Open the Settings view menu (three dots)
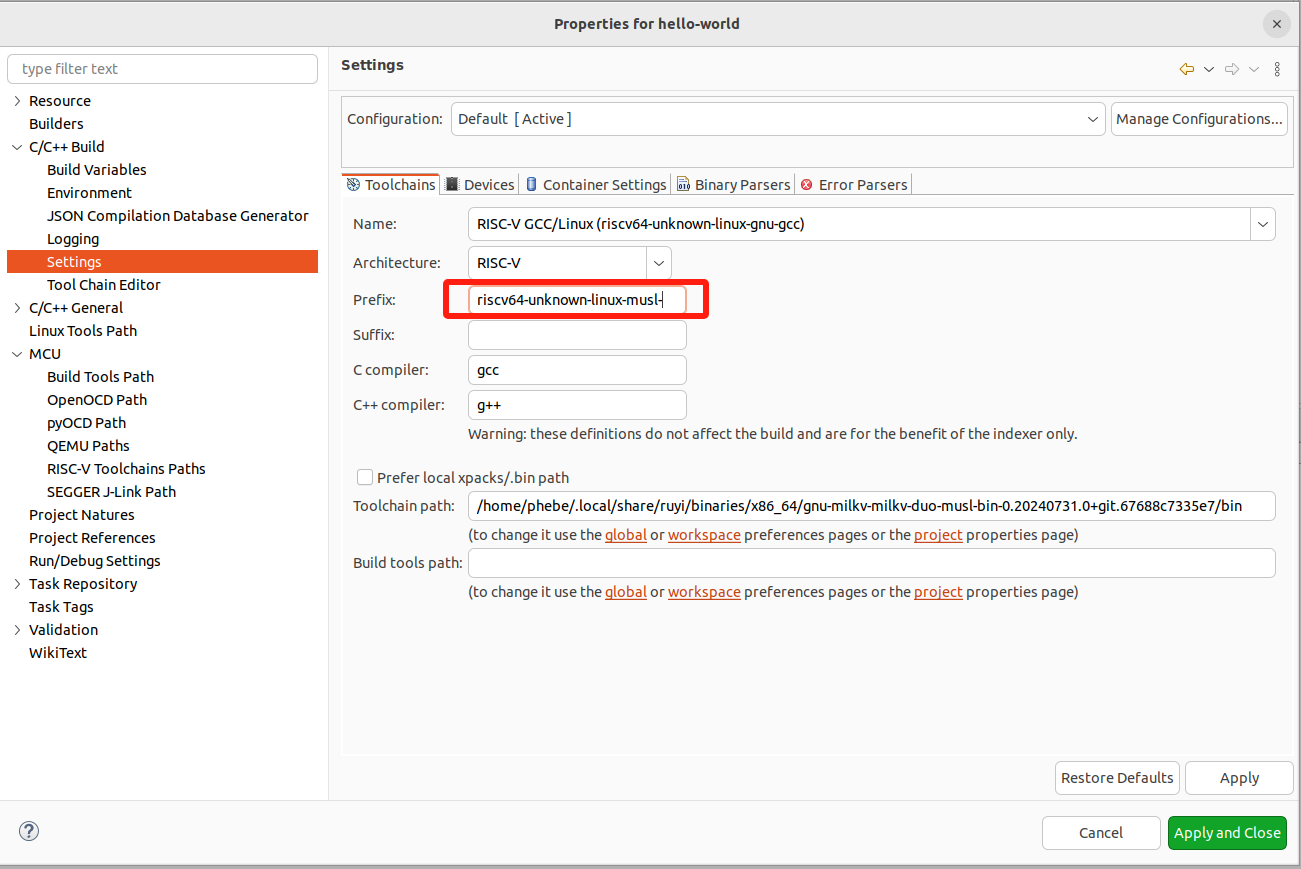1301x869 pixels. click(1277, 69)
